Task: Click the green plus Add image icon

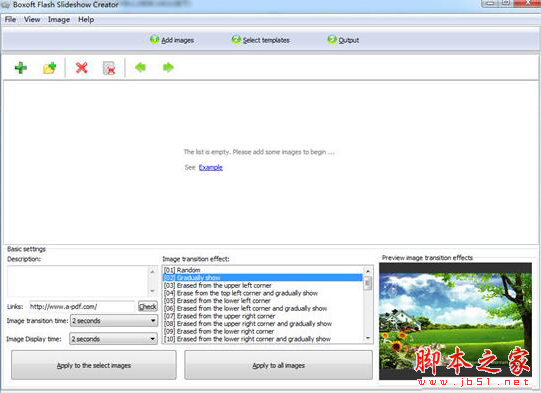Action: (21, 68)
